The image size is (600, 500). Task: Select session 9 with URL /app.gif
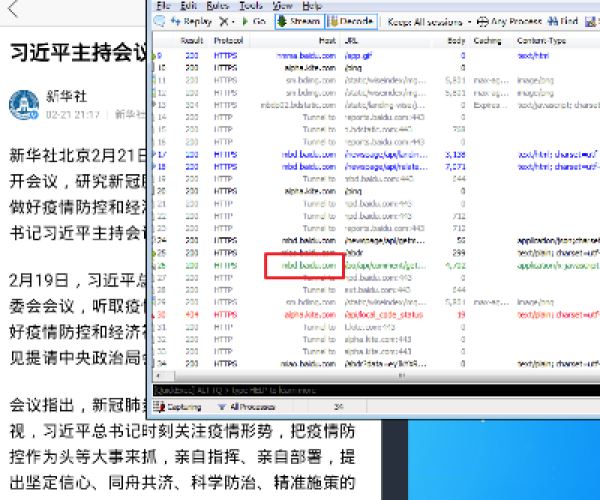(x=376, y=56)
